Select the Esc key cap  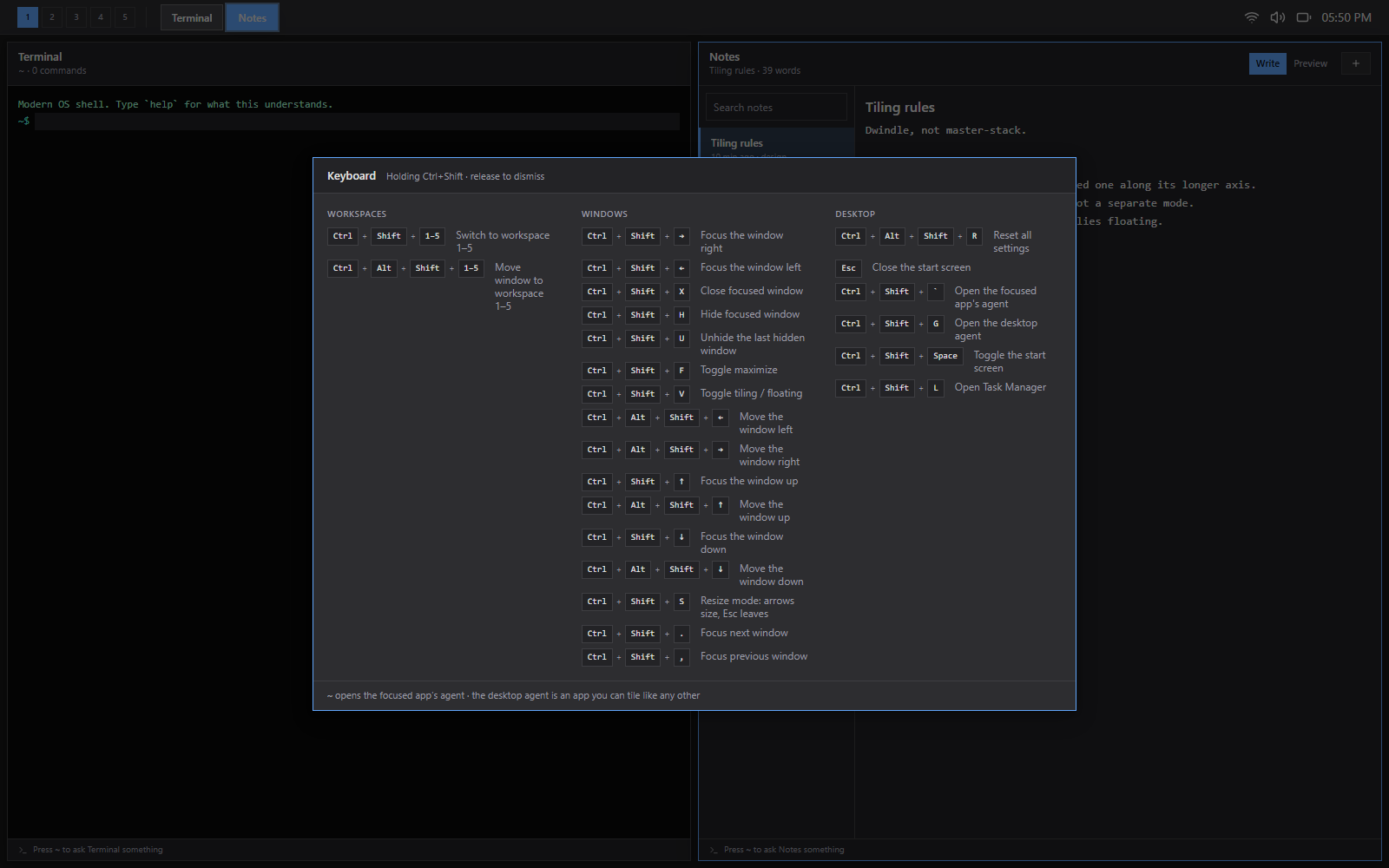pos(848,268)
